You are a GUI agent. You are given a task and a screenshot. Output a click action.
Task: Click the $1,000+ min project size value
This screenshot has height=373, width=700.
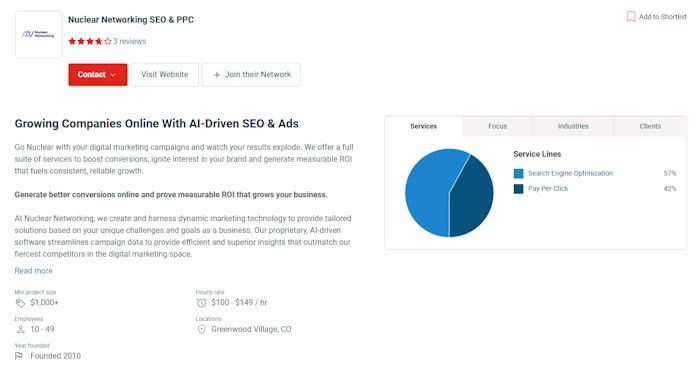tap(44, 303)
